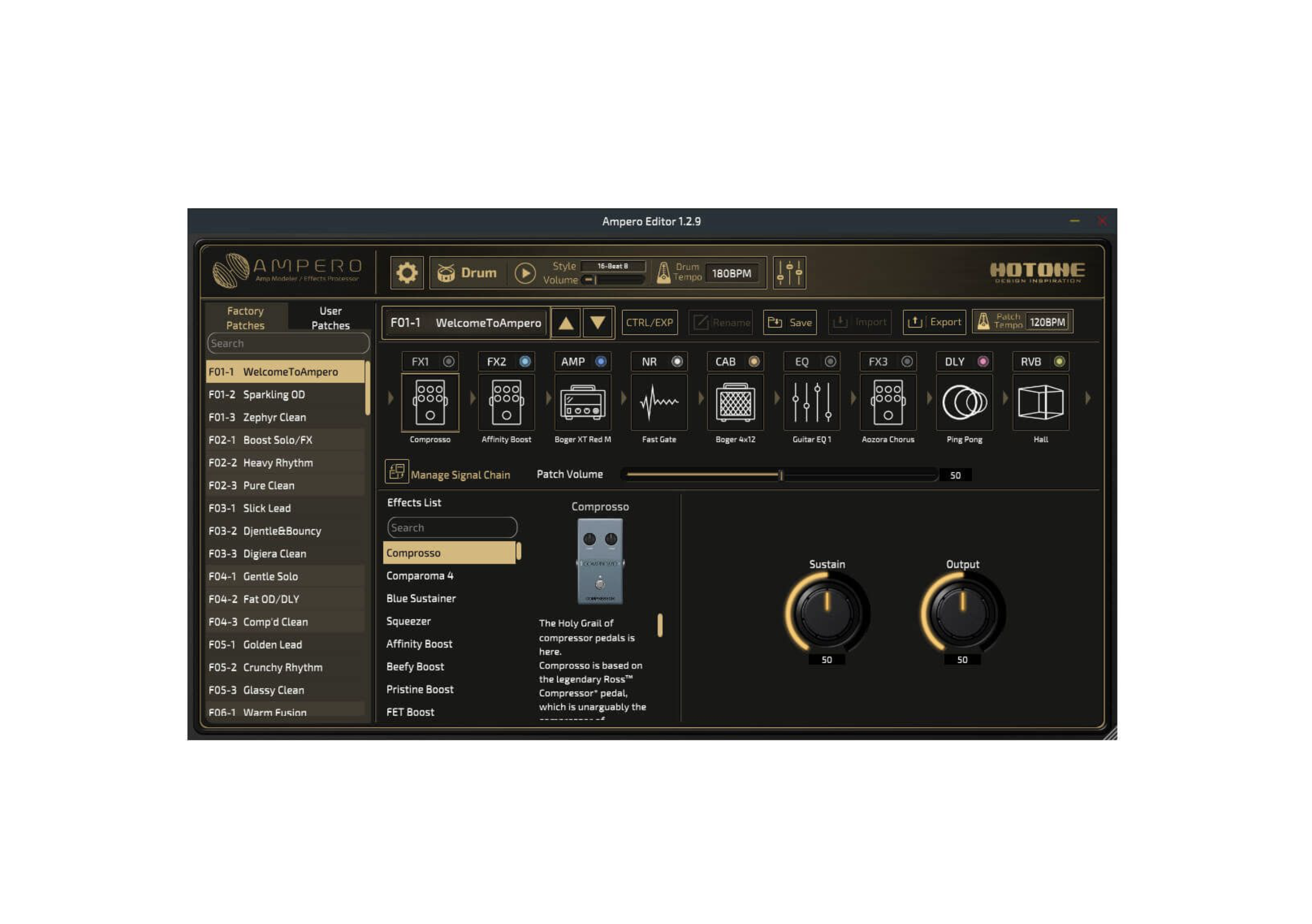Screen dimensions: 1312x924
Task: Select Comparoma 4 in the Effects List
Action: [x=448, y=576]
